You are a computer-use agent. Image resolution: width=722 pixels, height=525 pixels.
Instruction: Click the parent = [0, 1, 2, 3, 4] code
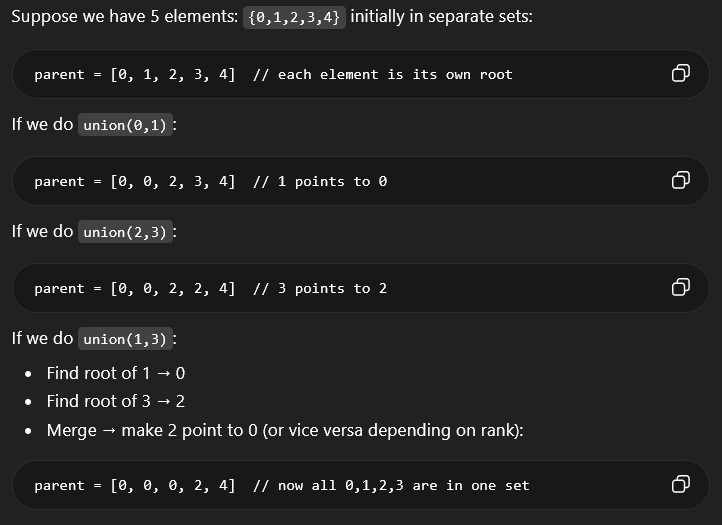click(135, 74)
